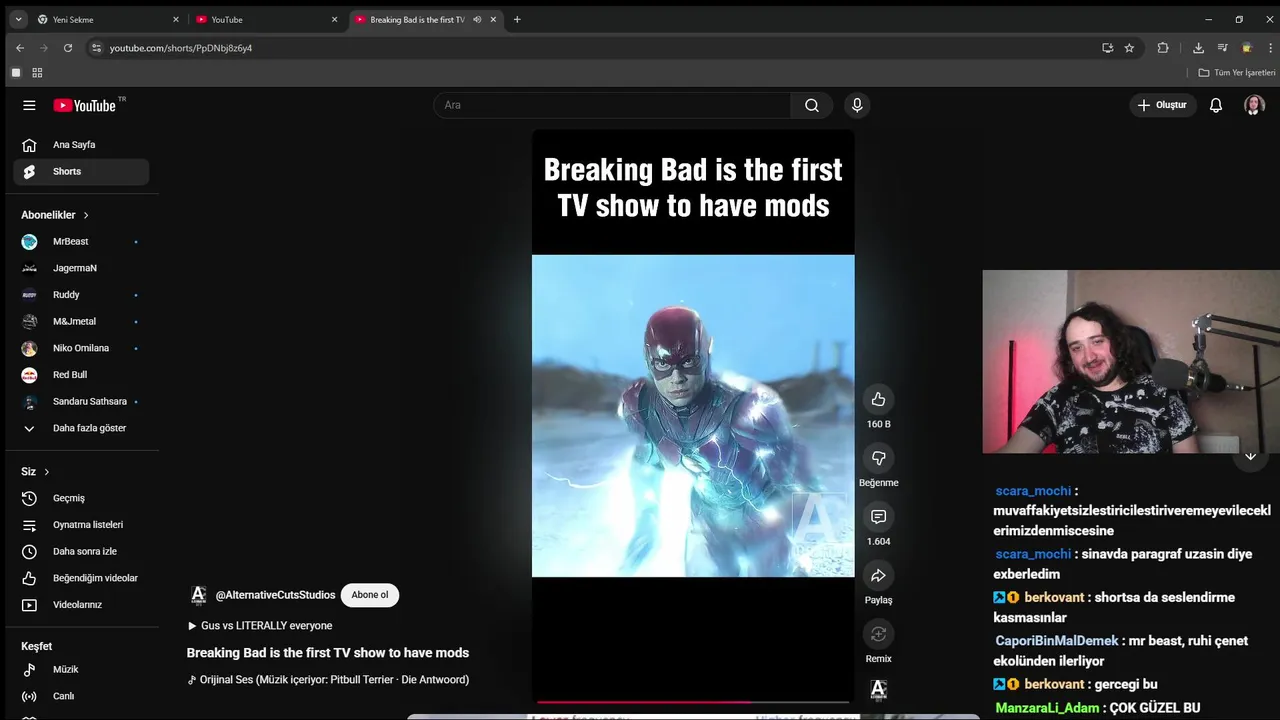Open Videolarınız page
This screenshot has width=1280, height=720.
pos(81,605)
